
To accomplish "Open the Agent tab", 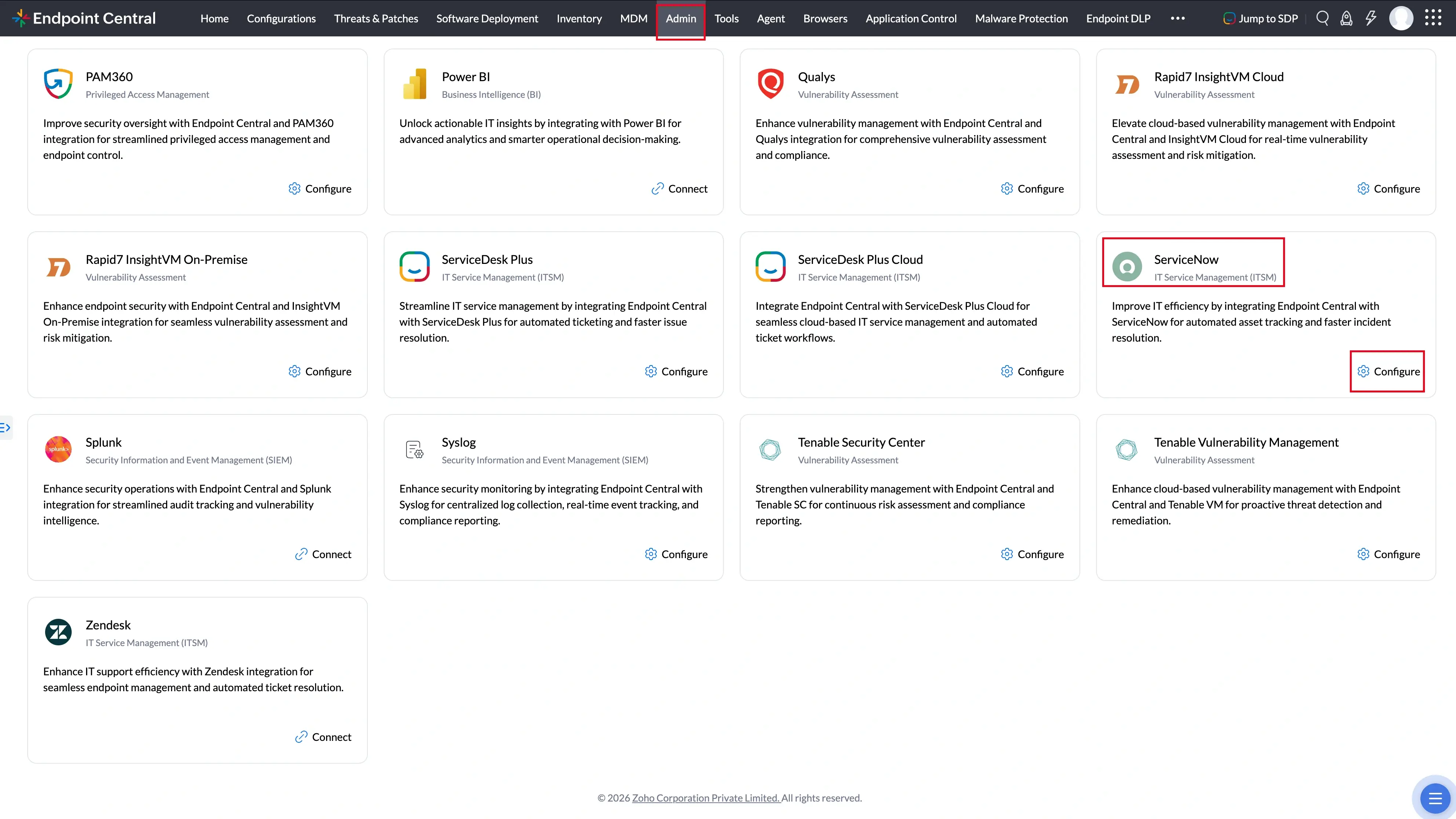I will (x=770, y=18).
